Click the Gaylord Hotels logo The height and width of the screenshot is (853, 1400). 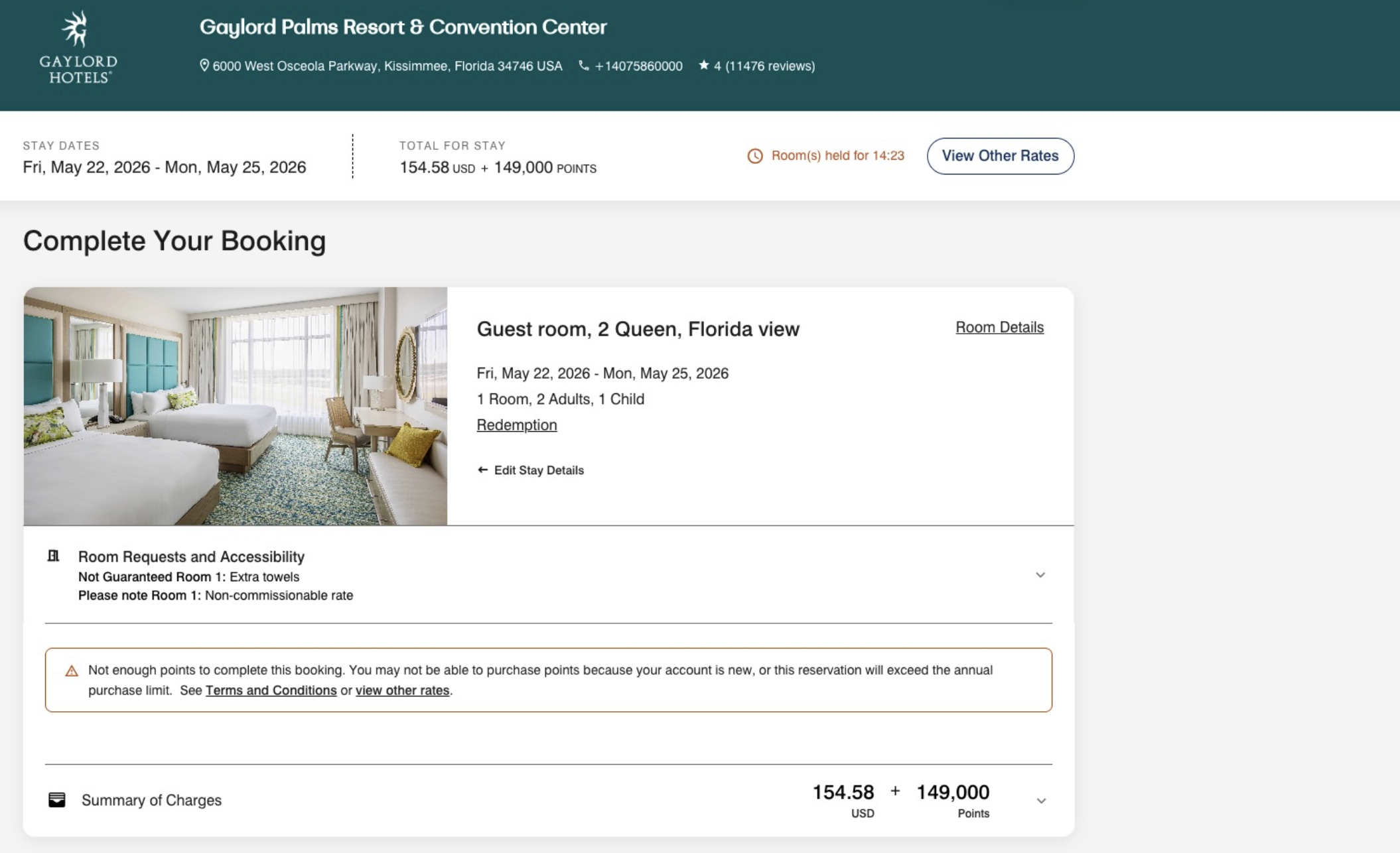coord(78,48)
